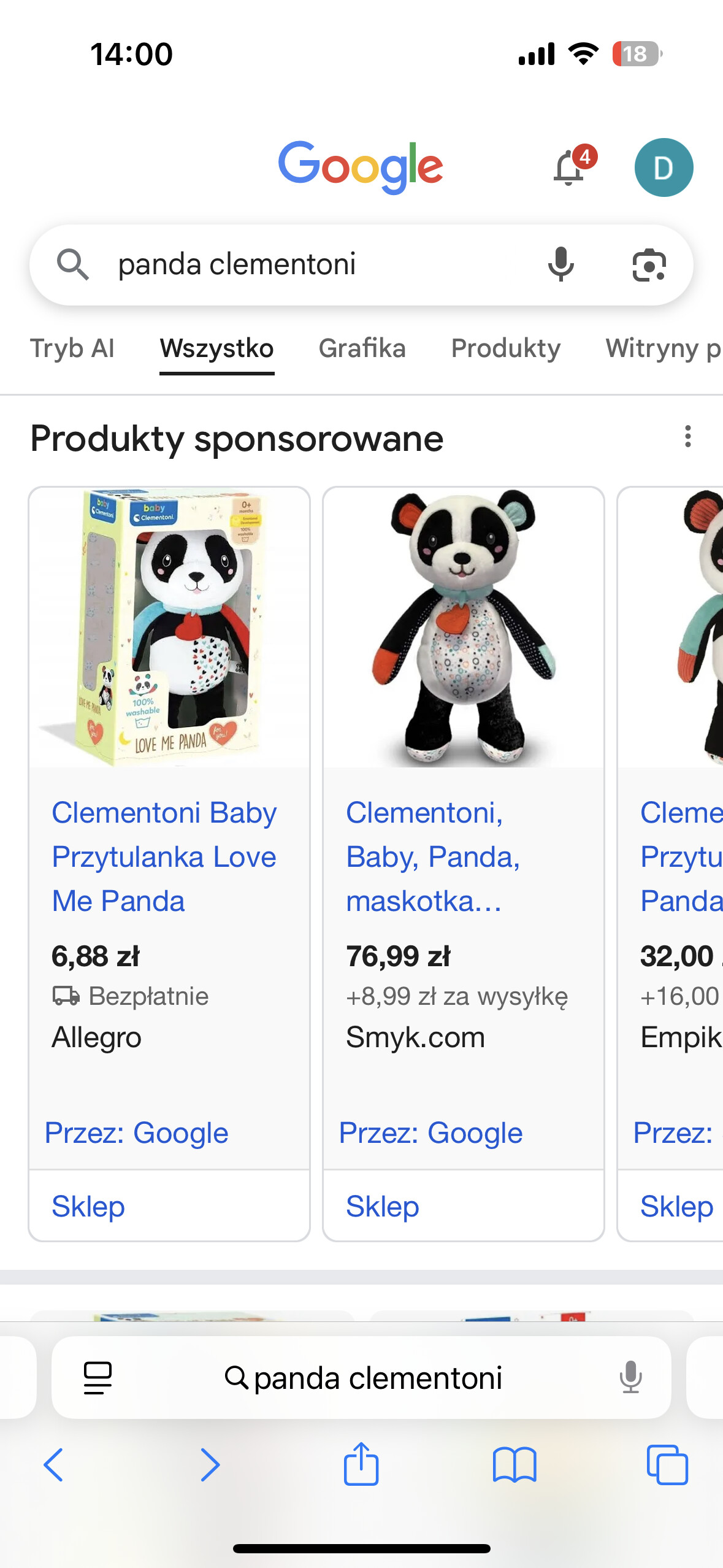The width and height of the screenshot is (723, 1568).
Task: Open Safari bookmarks book icon
Action: point(515,1465)
